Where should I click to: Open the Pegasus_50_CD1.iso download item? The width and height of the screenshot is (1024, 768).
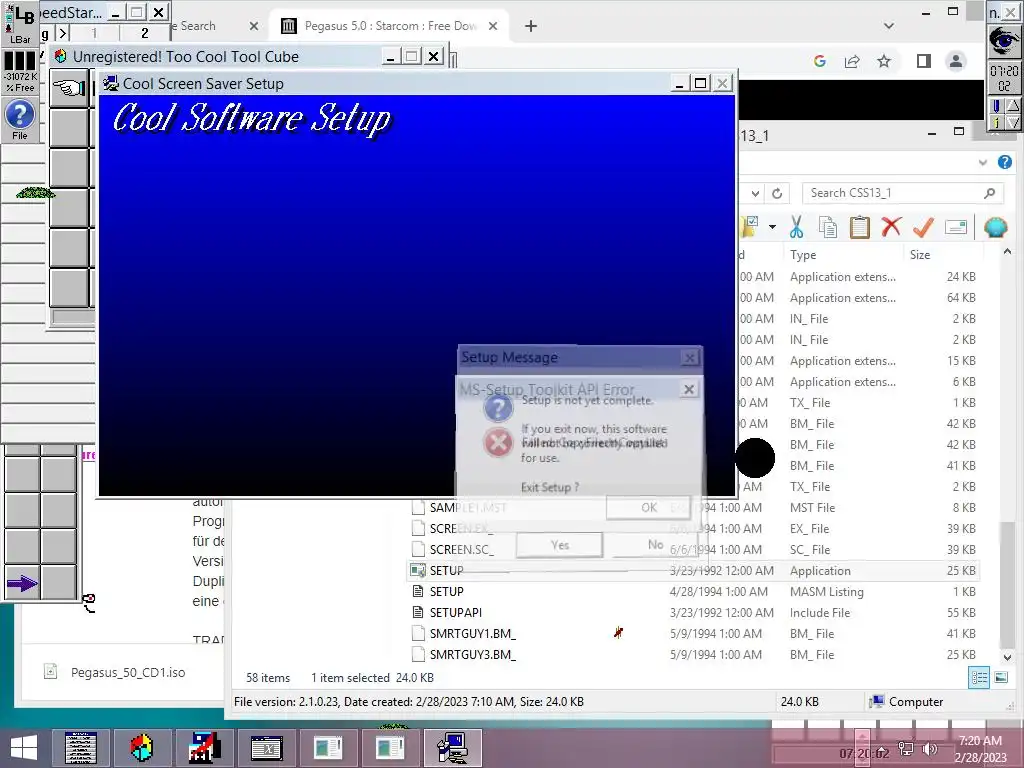pos(115,672)
